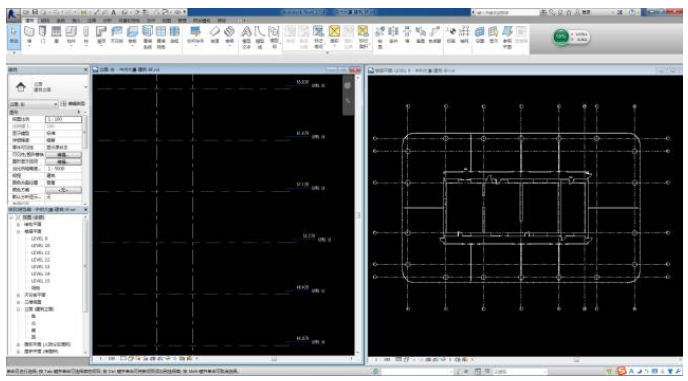This screenshot has width=688, height=381.
Task: Click the view scale 1 : 100 field
Action: tap(64, 119)
